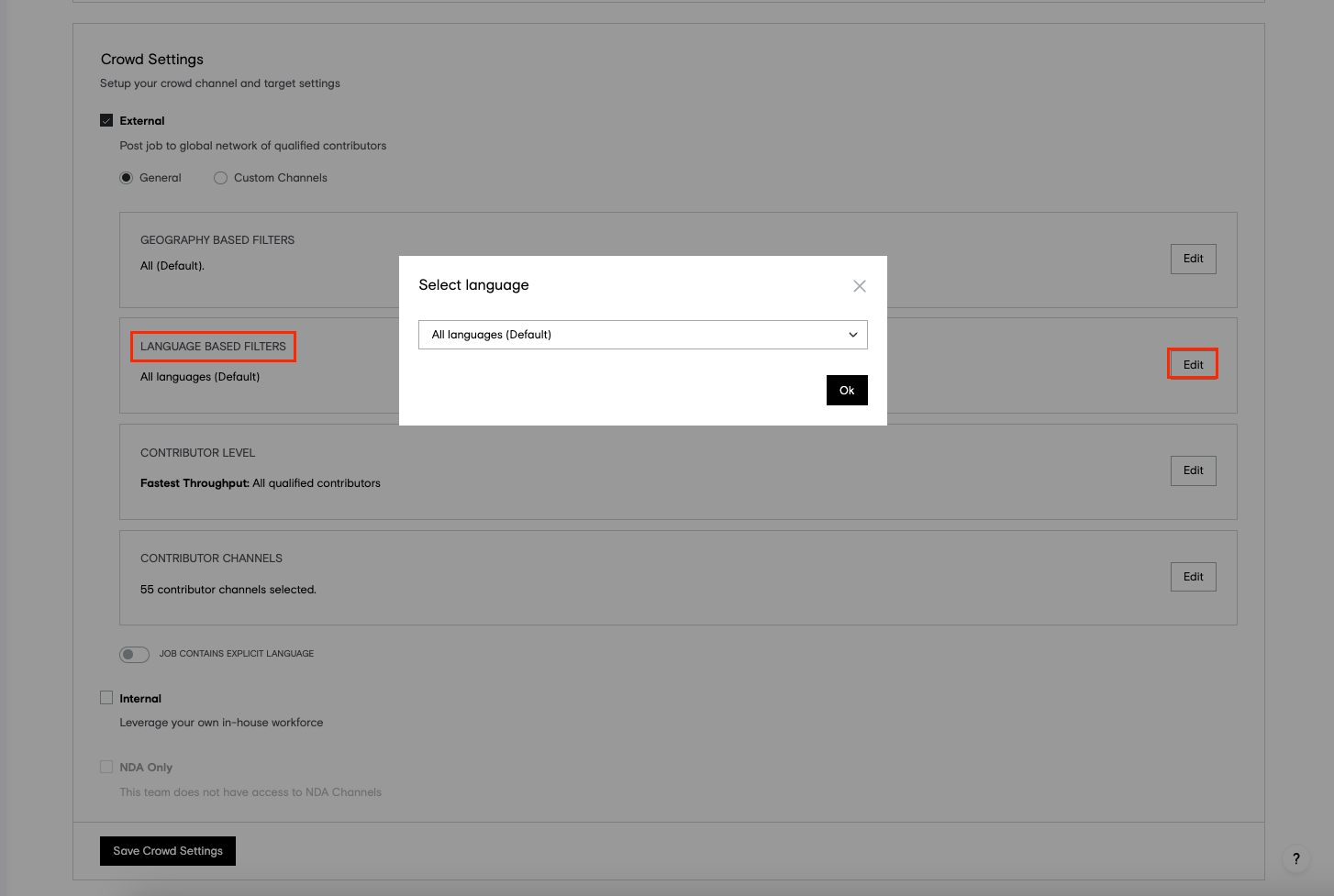Click the Select language dialog title
Image resolution: width=1334 pixels, height=896 pixels.
click(x=473, y=285)
